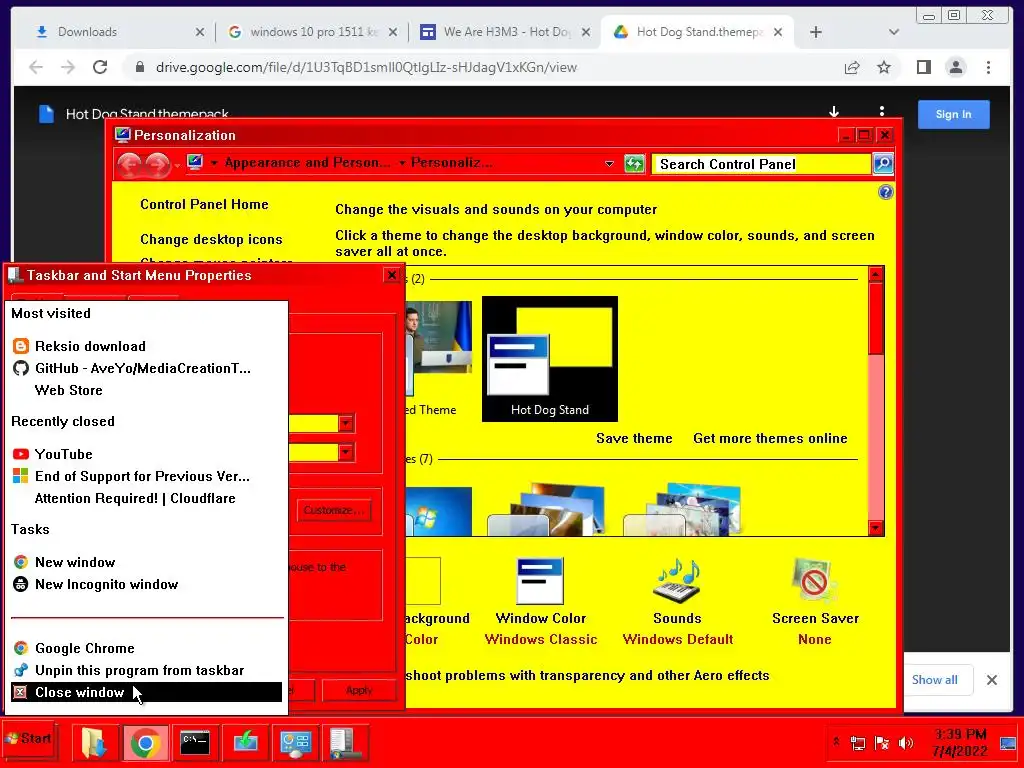Open a new Chrome tab
1024x768 pixels.
point(816,32)
